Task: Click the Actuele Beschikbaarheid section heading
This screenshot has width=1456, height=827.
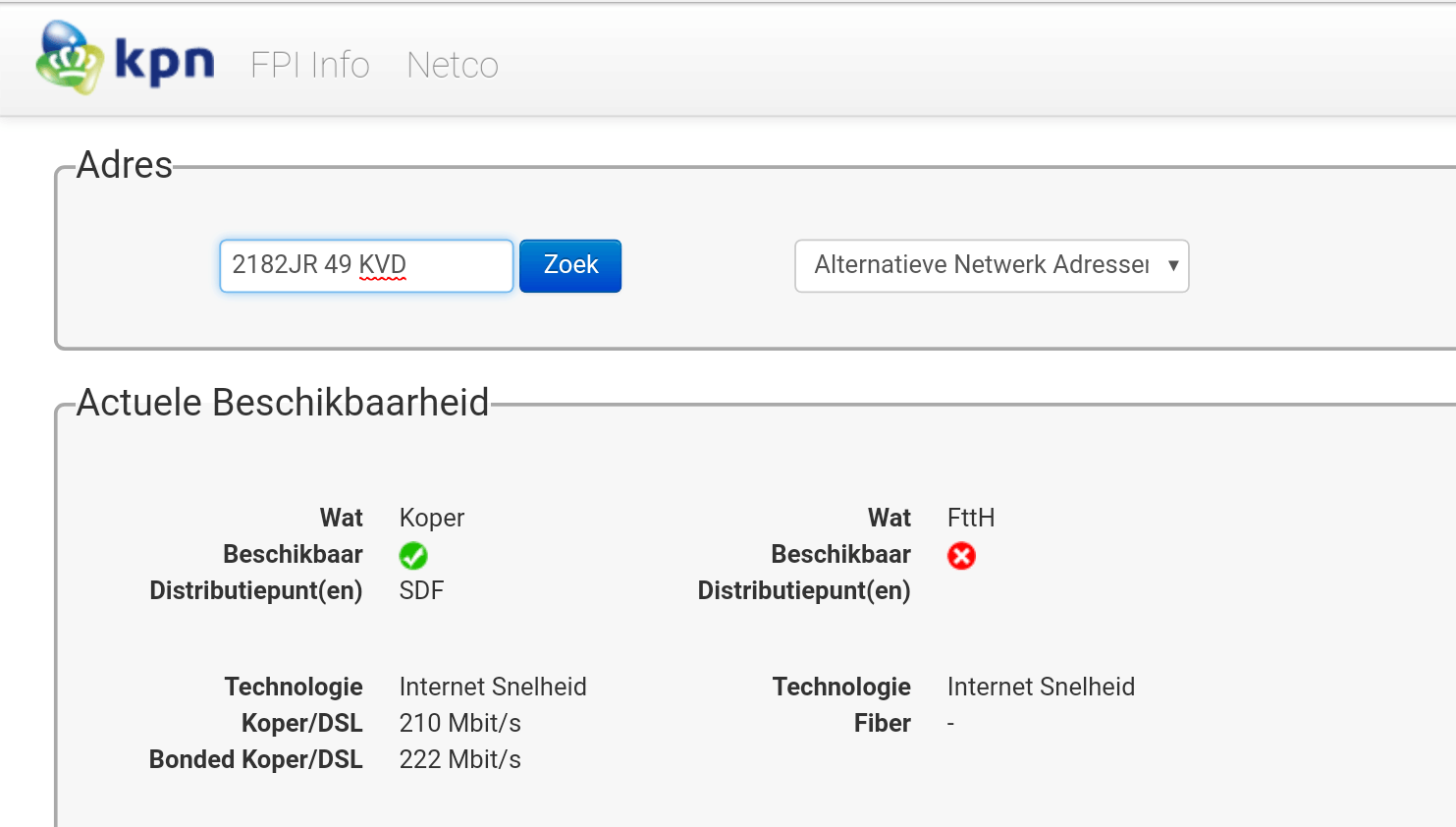Action: [283, 403]
